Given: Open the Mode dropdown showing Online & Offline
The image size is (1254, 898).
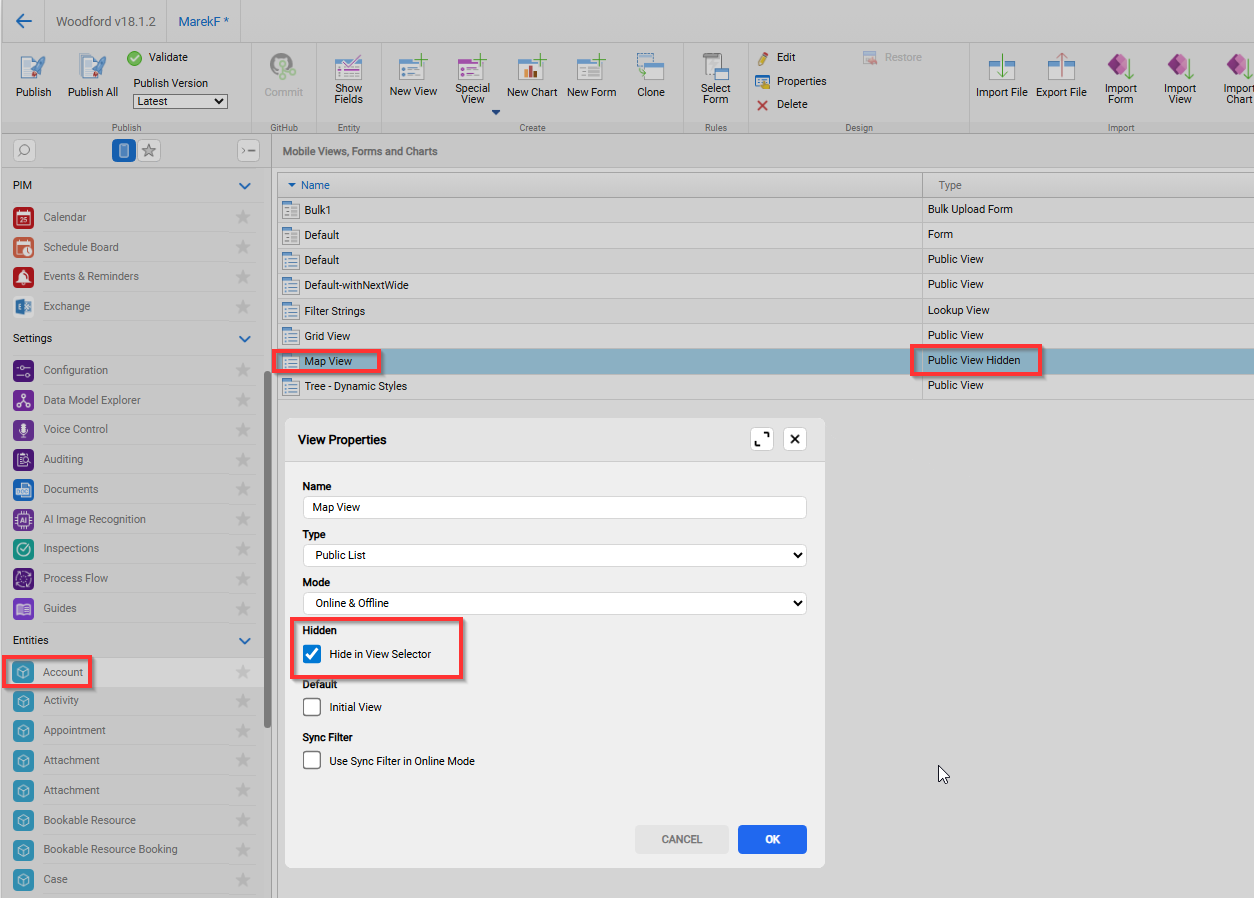Looking at the screenshot, I should coord(554,603).
